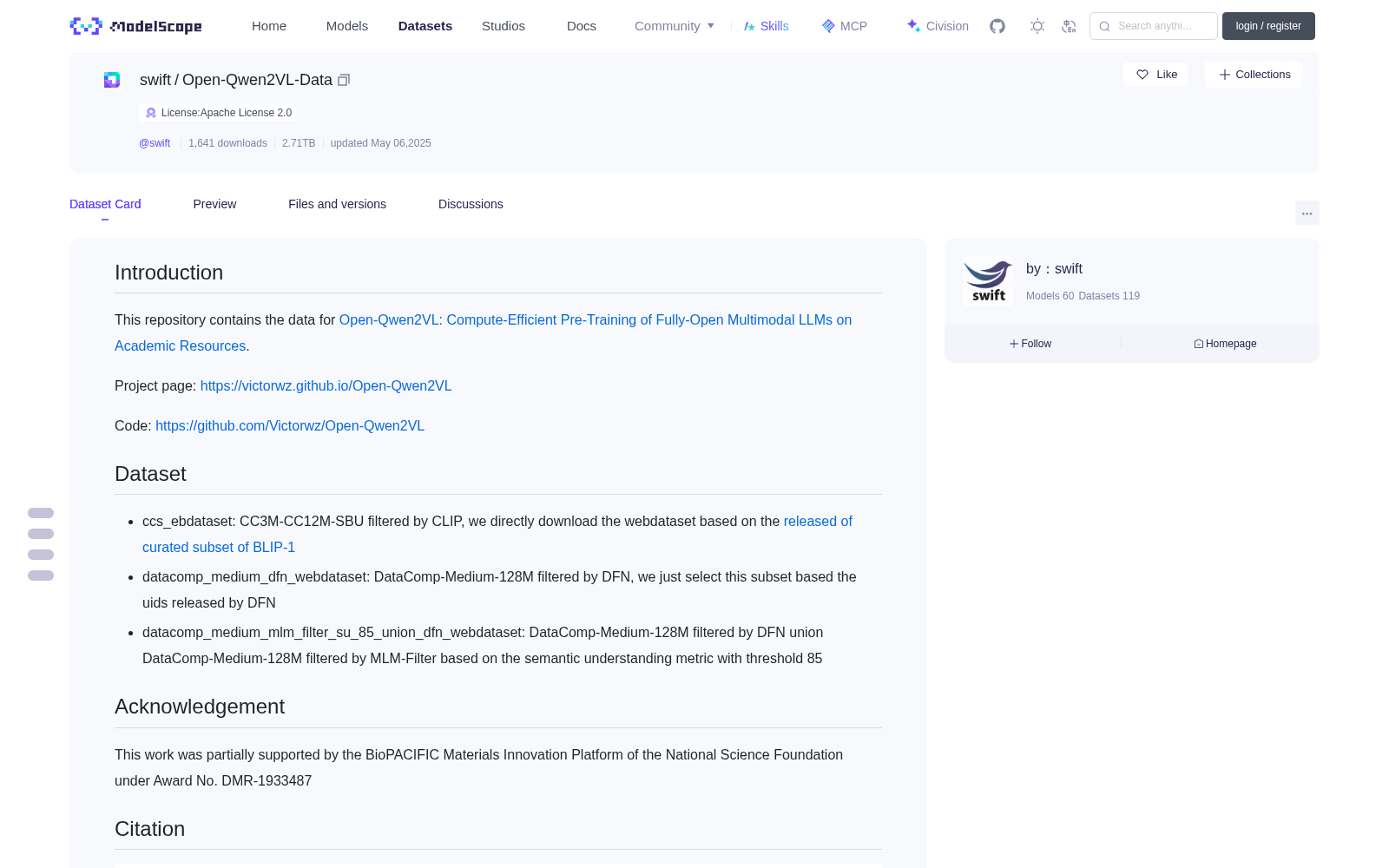Select the Dataset Card tab
The image size is (1389, 868).
[105, 204]
